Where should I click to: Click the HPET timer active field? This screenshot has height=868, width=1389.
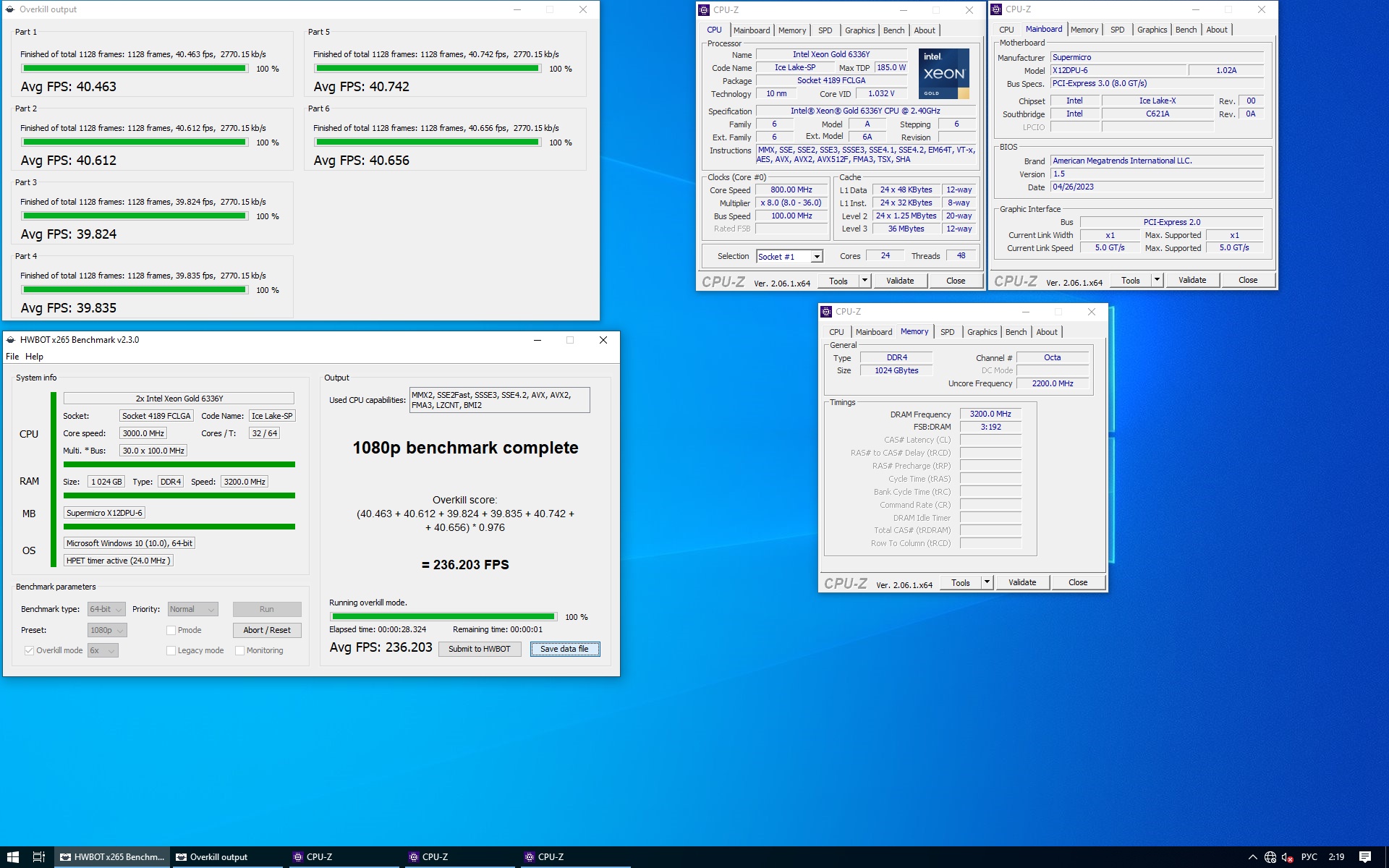(x=119, y=561)
